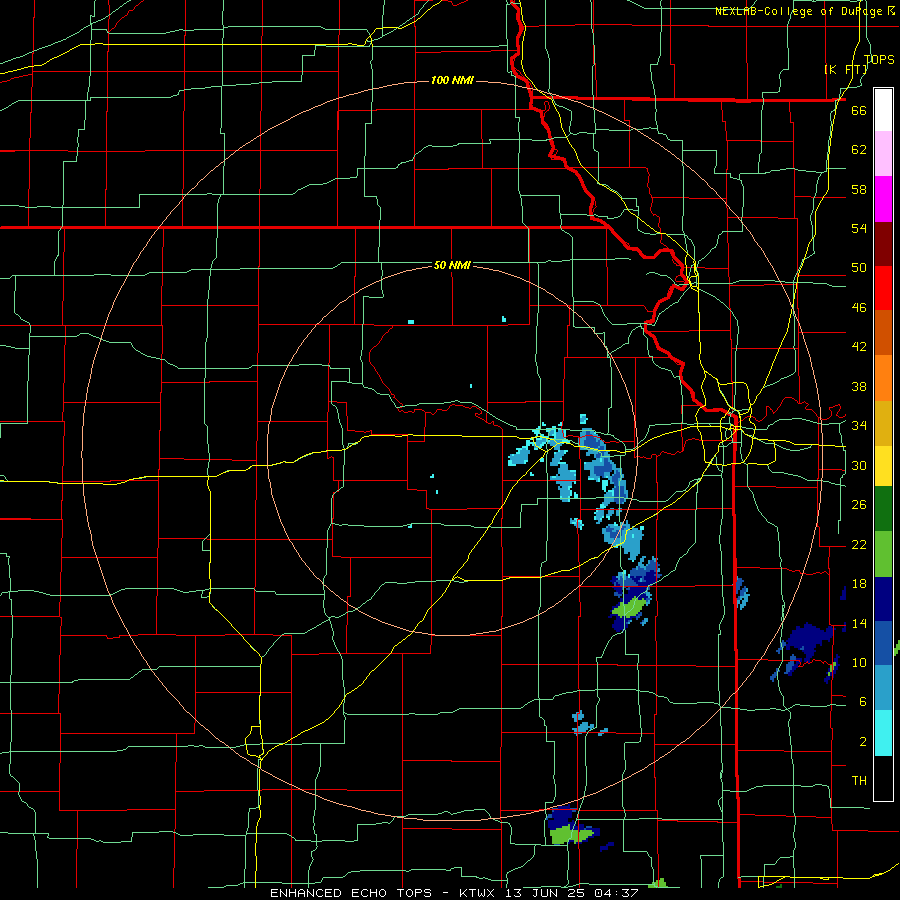Click the legend value "30"
900x900 pixels.
[x=859, y=465]
